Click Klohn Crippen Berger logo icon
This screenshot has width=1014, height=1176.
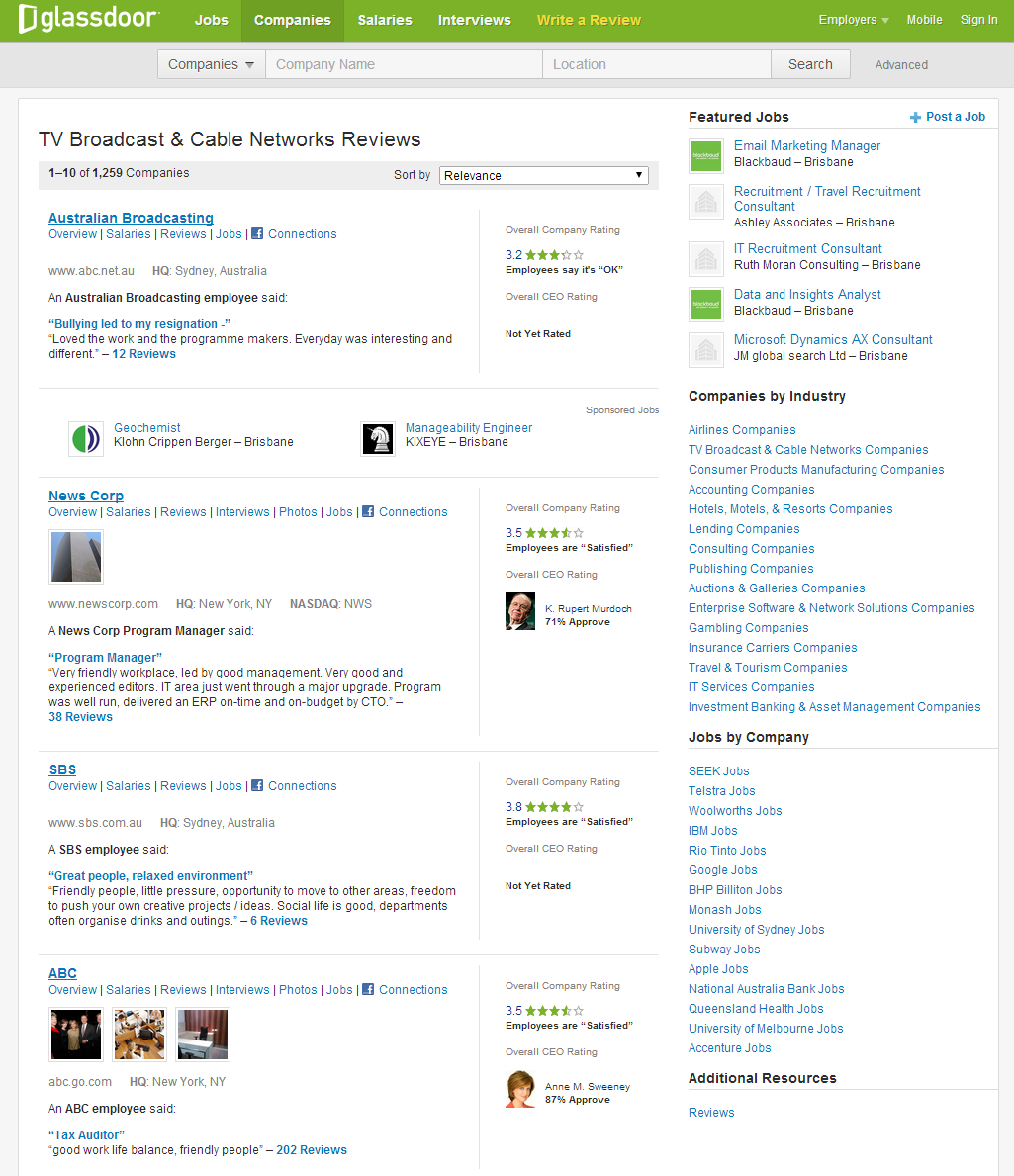coord(85,438)
